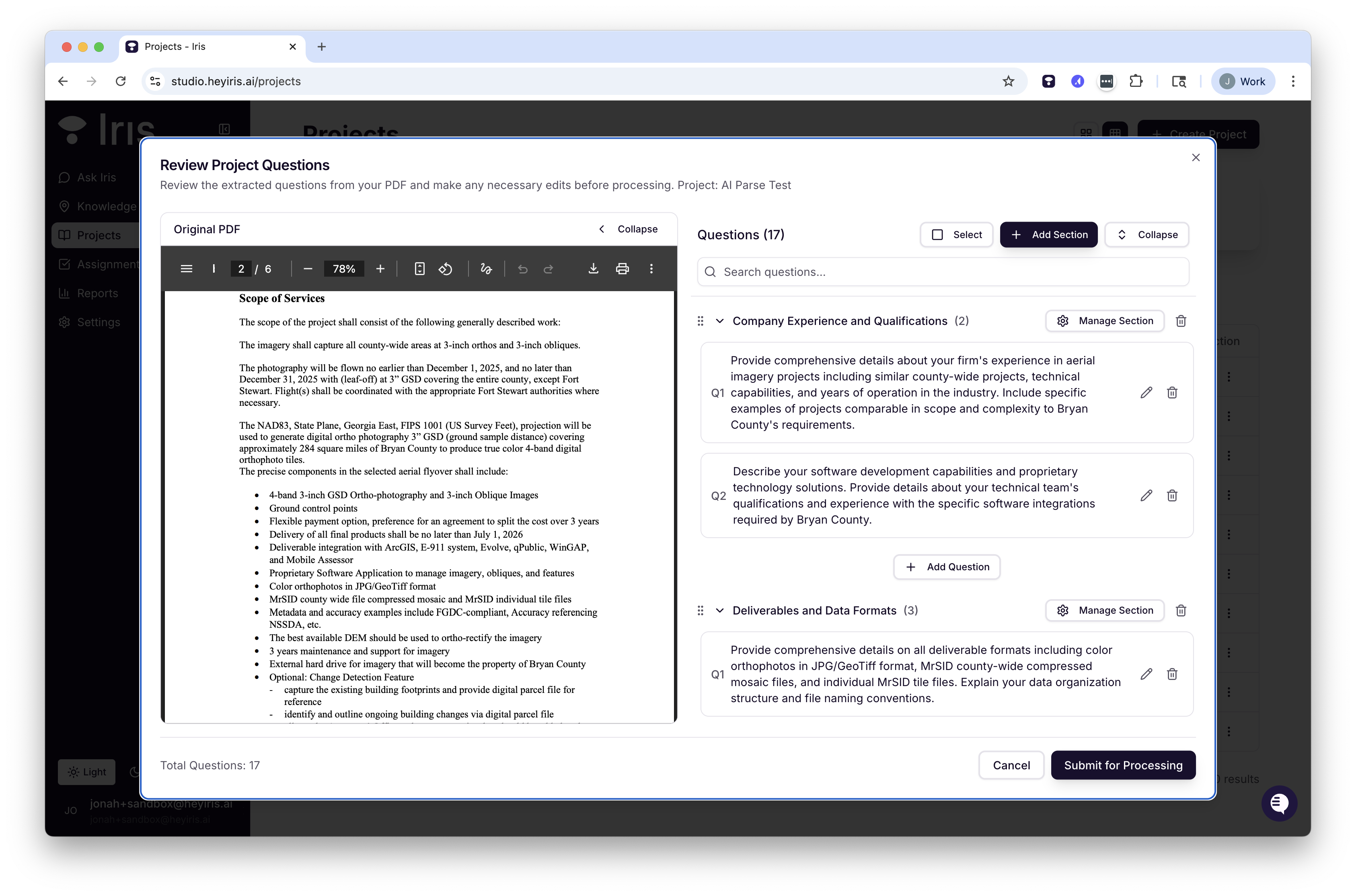
Task: Open the Iris support chat bubble
Action: (x=1280, y=804)
